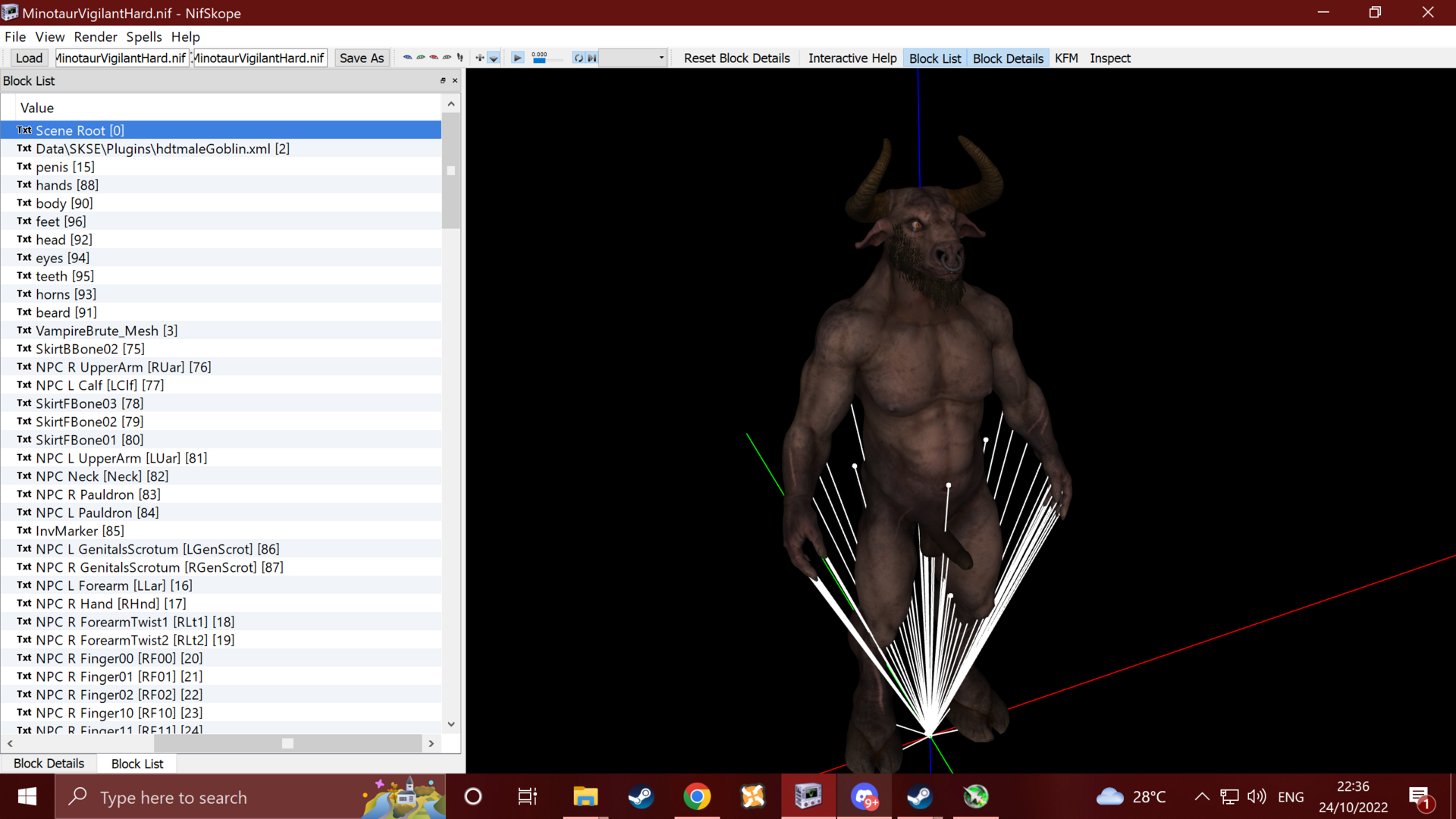This screenshot has width=1456, height=819.
Task: Open the animation sequence dropdown
Action: point(632,58)
